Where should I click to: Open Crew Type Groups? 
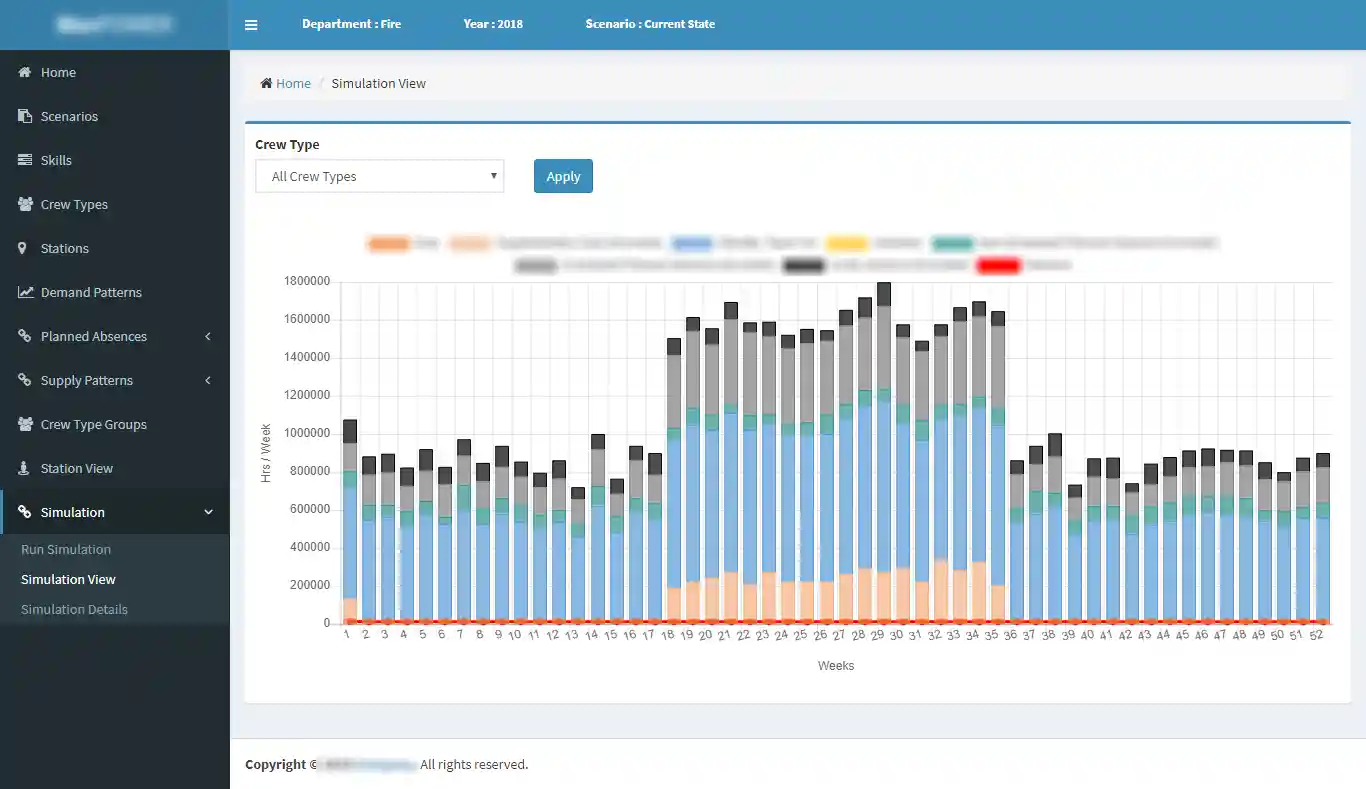pos(93,424)
